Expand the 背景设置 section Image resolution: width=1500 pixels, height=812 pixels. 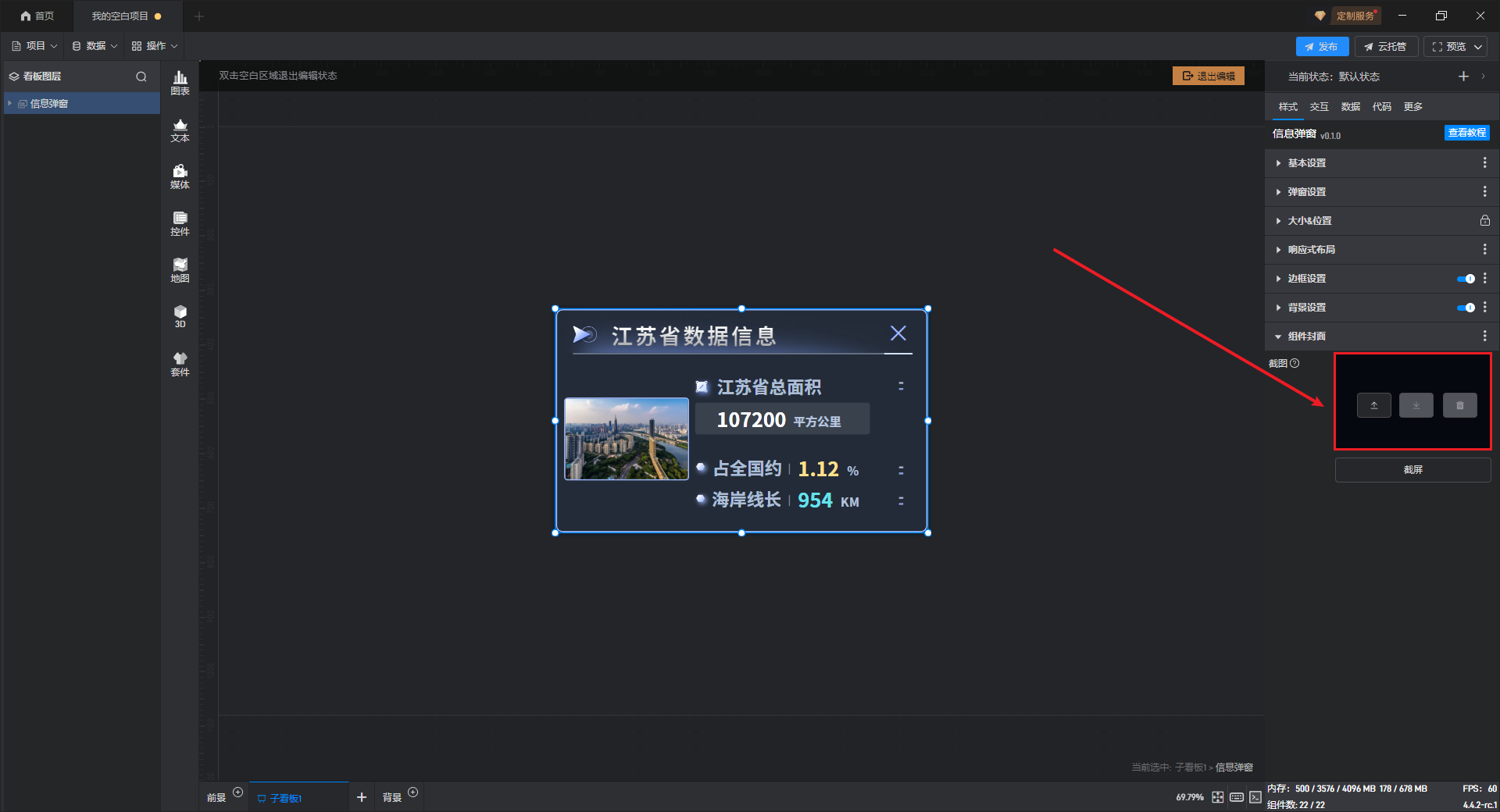point(1278,308)
